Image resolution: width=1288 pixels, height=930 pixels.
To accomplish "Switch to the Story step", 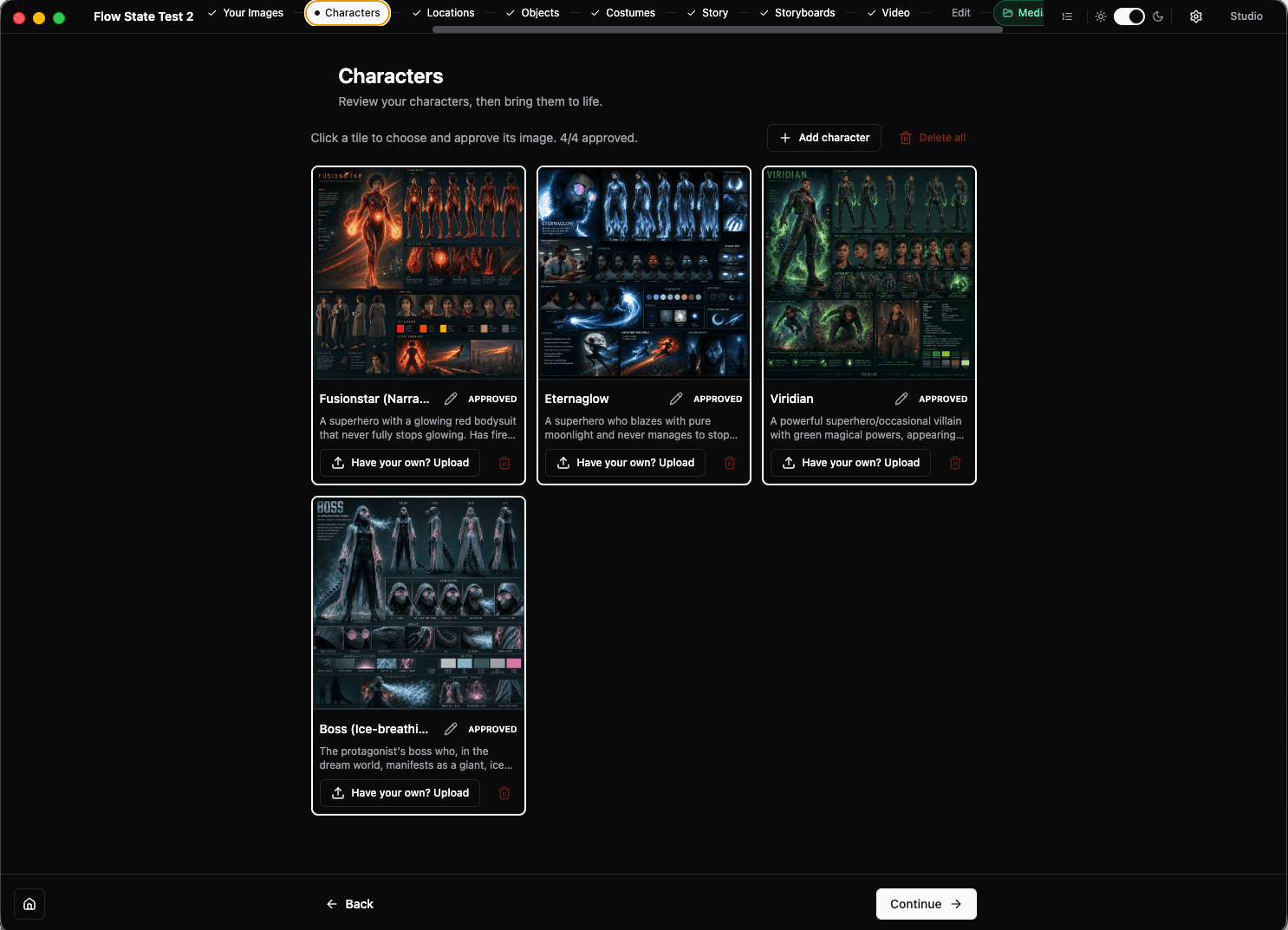I will pos(708,13).
